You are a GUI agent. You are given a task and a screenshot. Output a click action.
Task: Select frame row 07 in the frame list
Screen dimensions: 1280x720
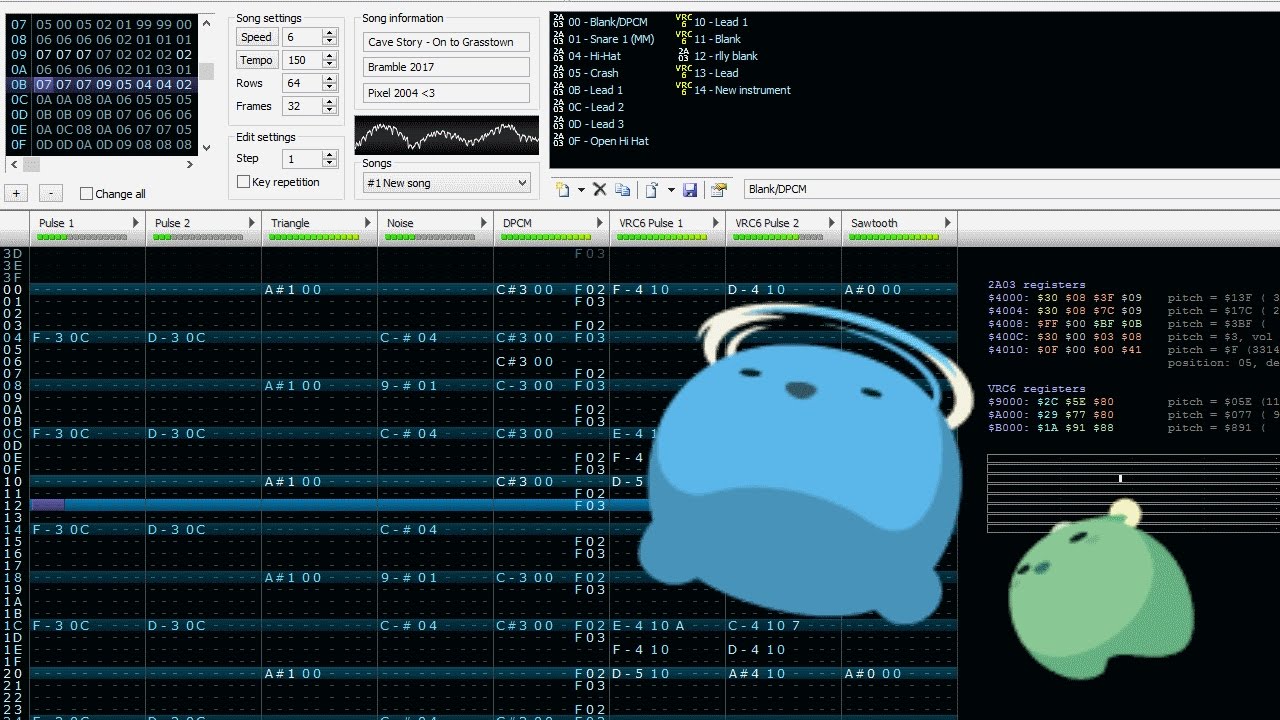tap(102, 25)
